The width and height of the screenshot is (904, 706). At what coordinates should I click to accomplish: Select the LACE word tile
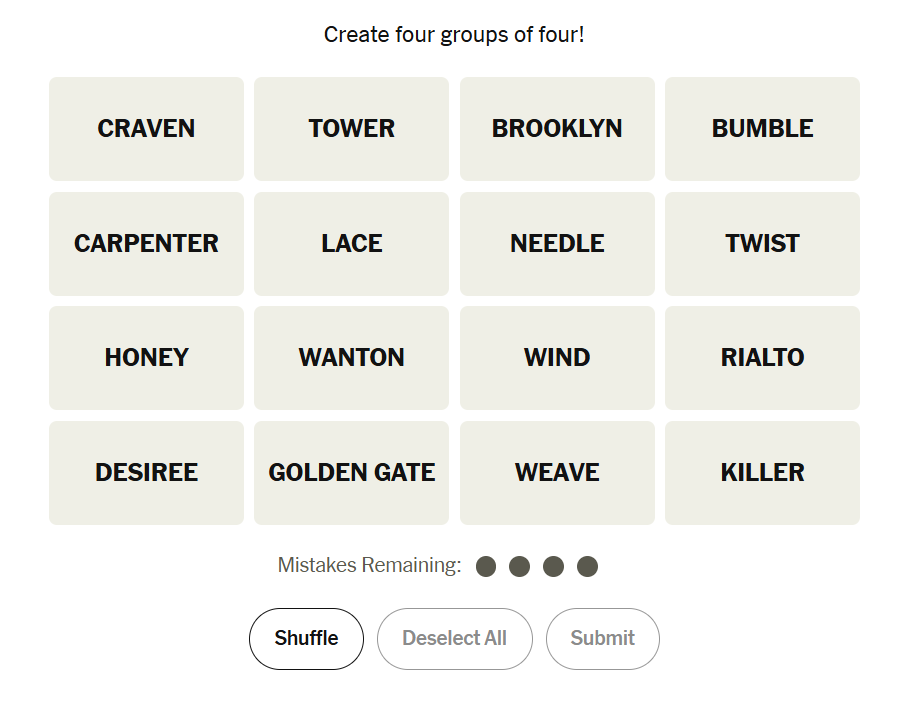point(351,244)
